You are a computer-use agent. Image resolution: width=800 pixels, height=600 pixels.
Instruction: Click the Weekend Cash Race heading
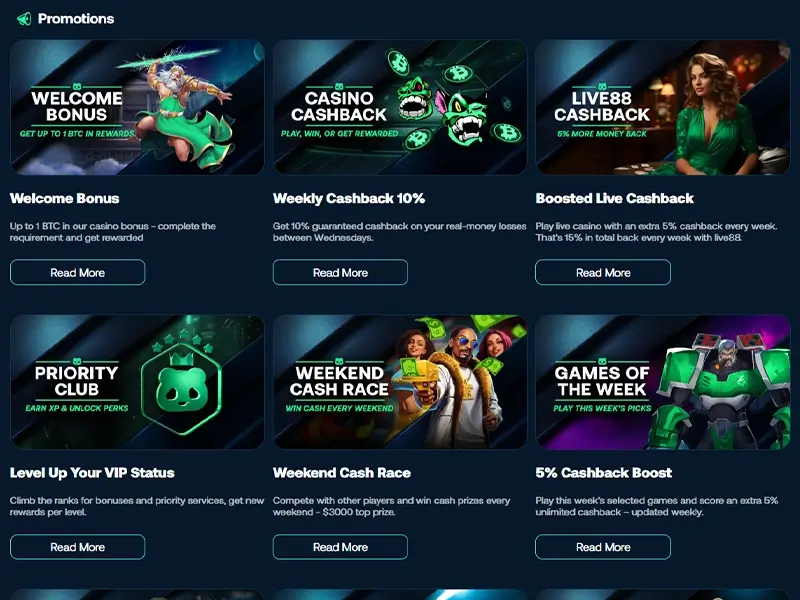click(342, 473)
